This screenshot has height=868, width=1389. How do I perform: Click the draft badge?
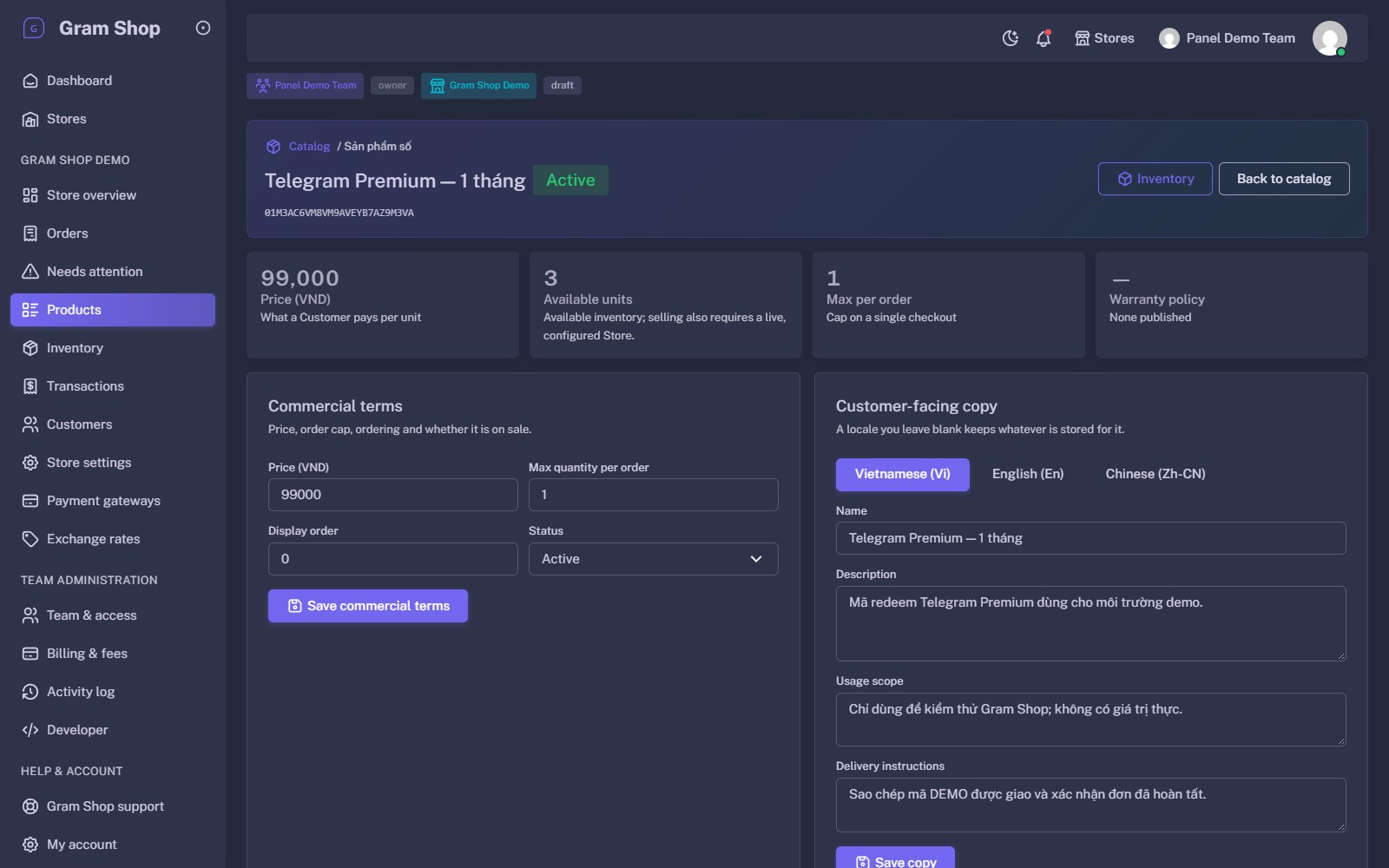click(563, 85)
